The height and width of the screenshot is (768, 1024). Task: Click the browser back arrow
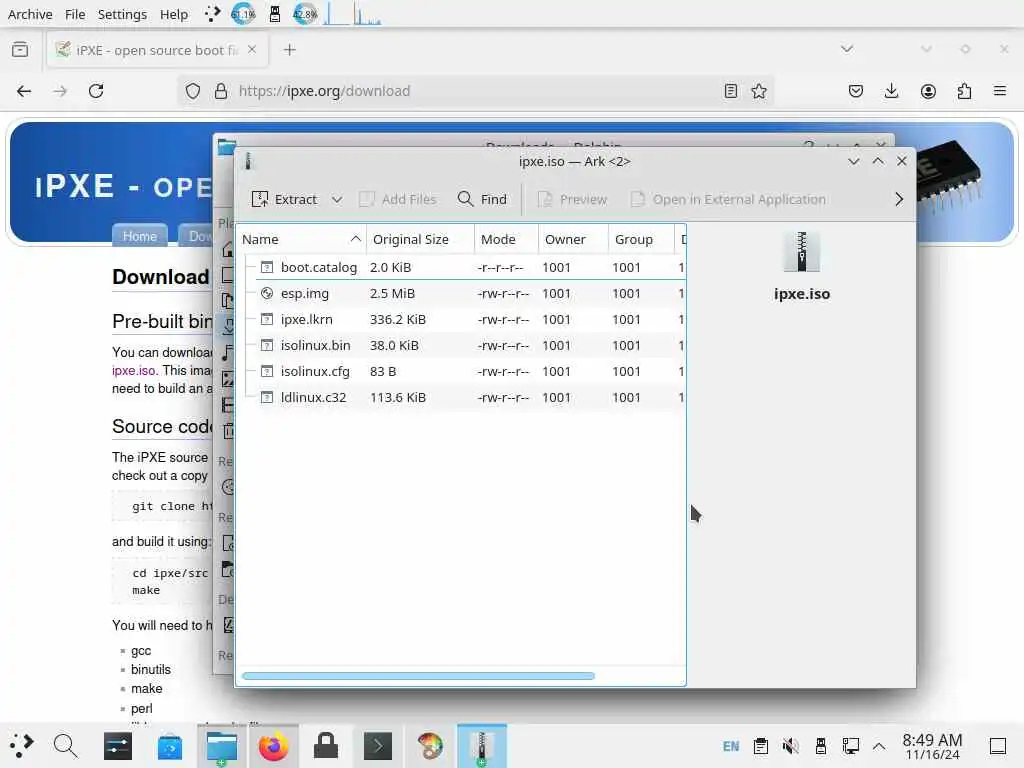pos(24,91)
